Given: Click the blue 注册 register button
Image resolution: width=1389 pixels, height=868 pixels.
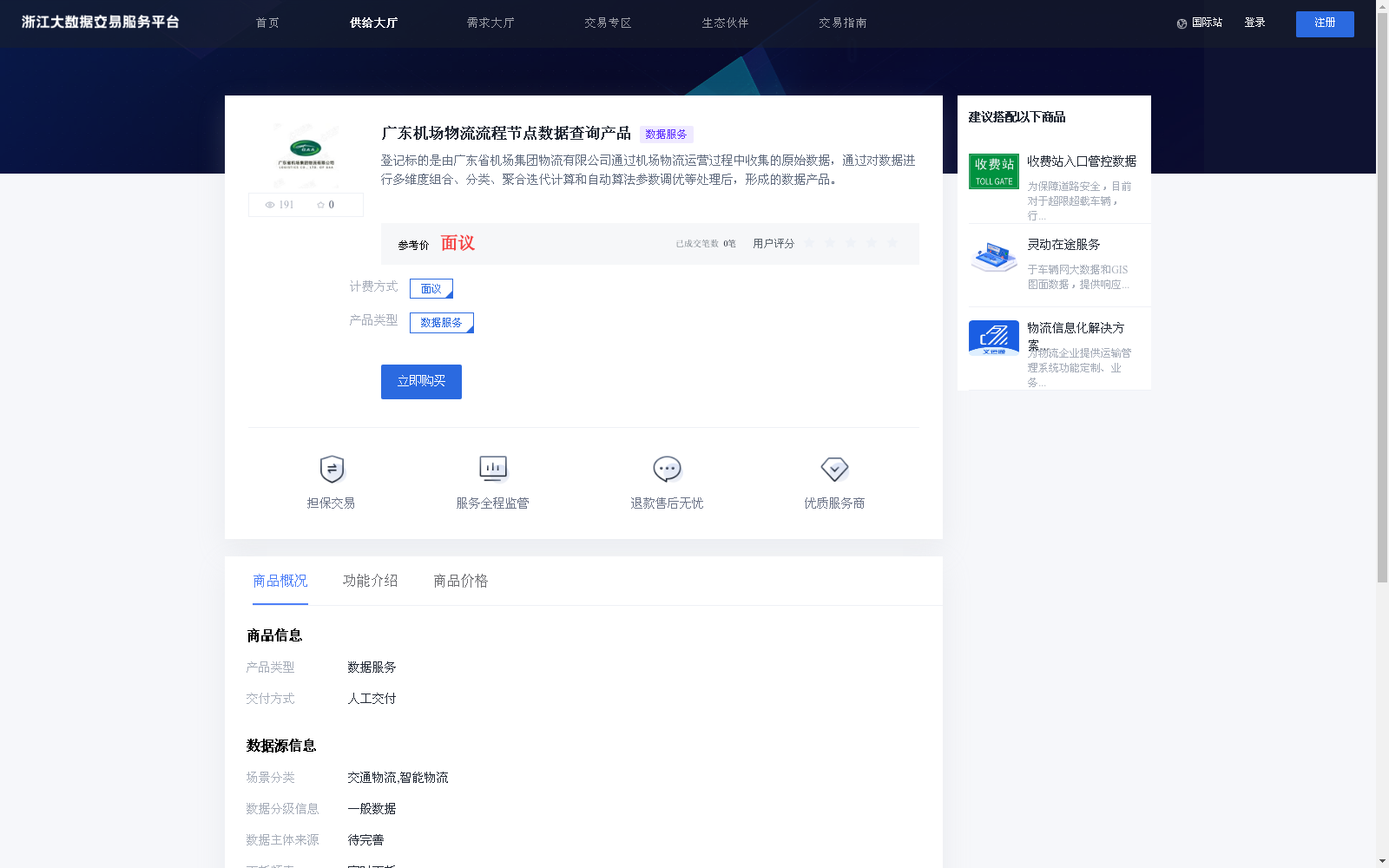Looking at the screenshot, I should [x=1325, y=23].
